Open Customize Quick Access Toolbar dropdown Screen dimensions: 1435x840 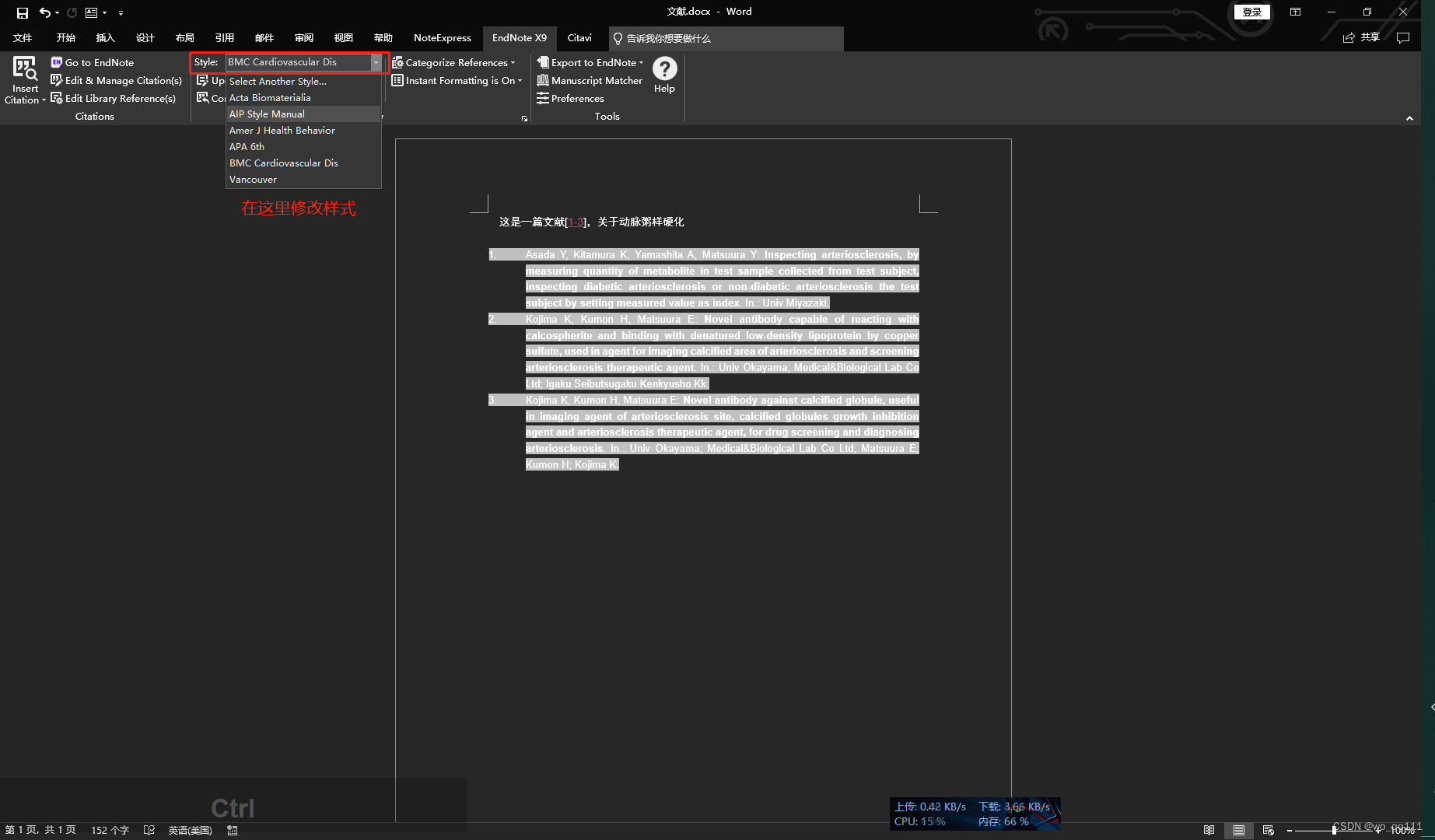pyautogui.click(x=121, y=12)
